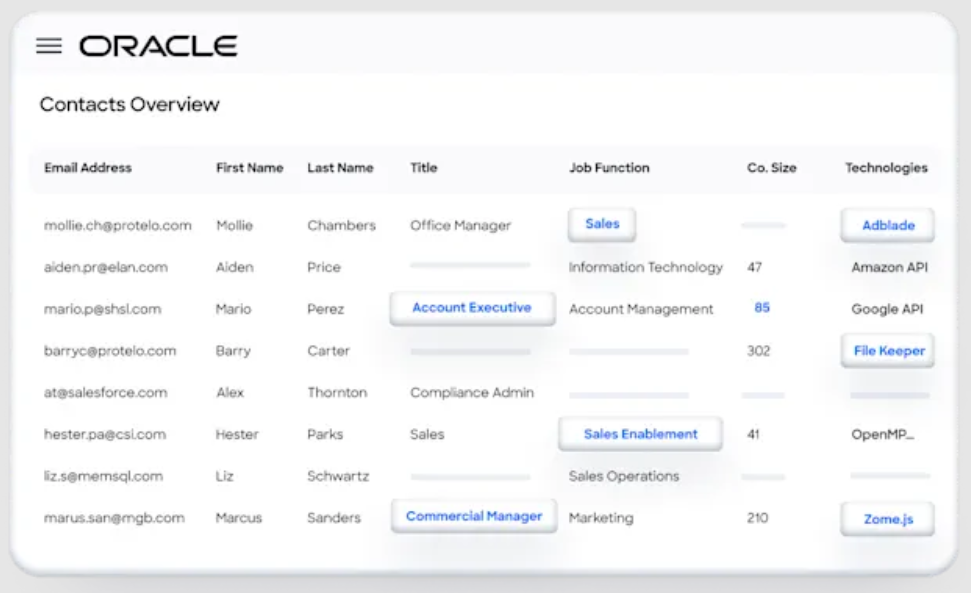Click last name Carter
The width and height of the screenshot is (971, 593).
point(328,351)
